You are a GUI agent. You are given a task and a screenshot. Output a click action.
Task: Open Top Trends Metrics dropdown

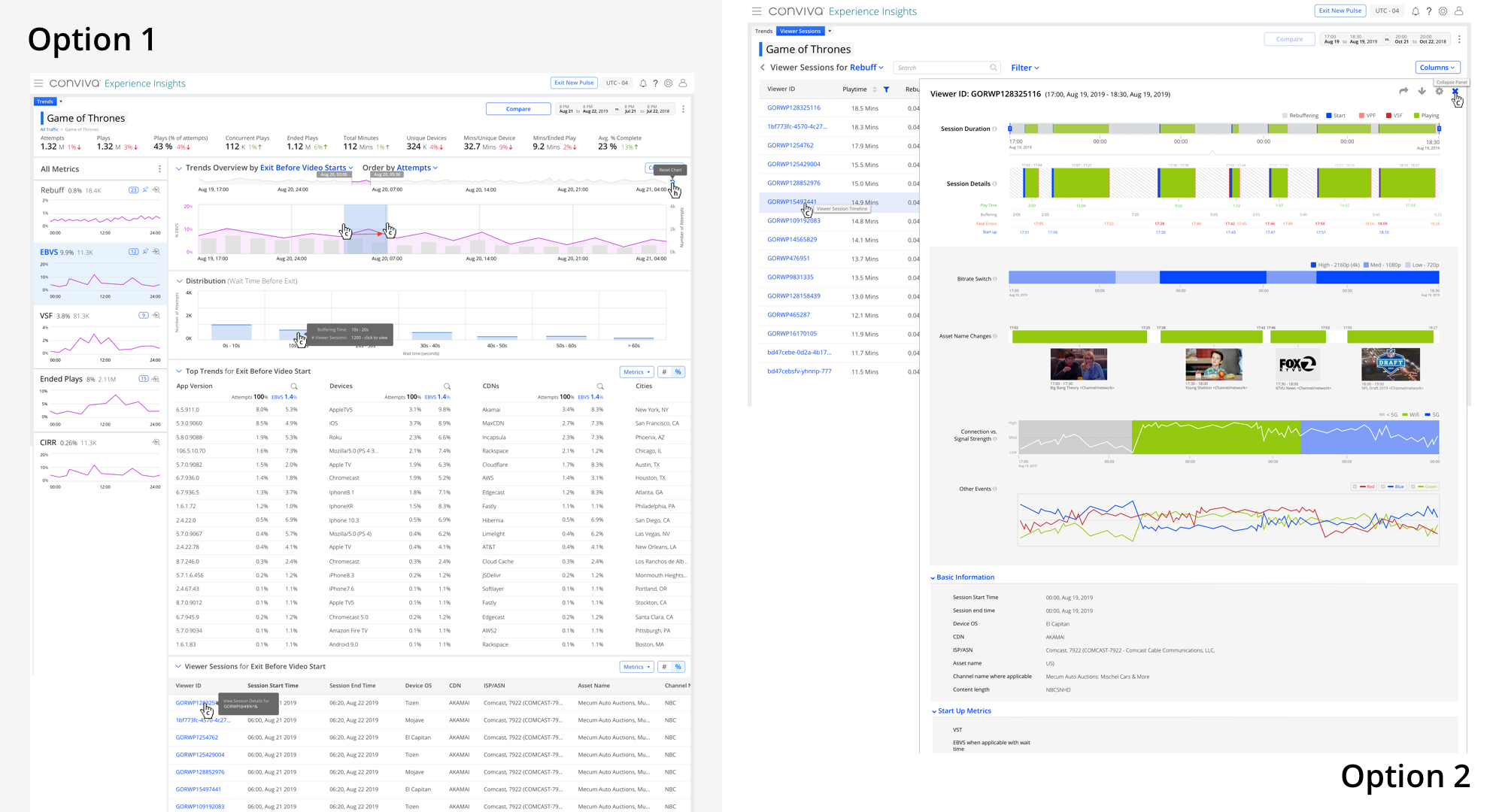click(x=636, y=372)
